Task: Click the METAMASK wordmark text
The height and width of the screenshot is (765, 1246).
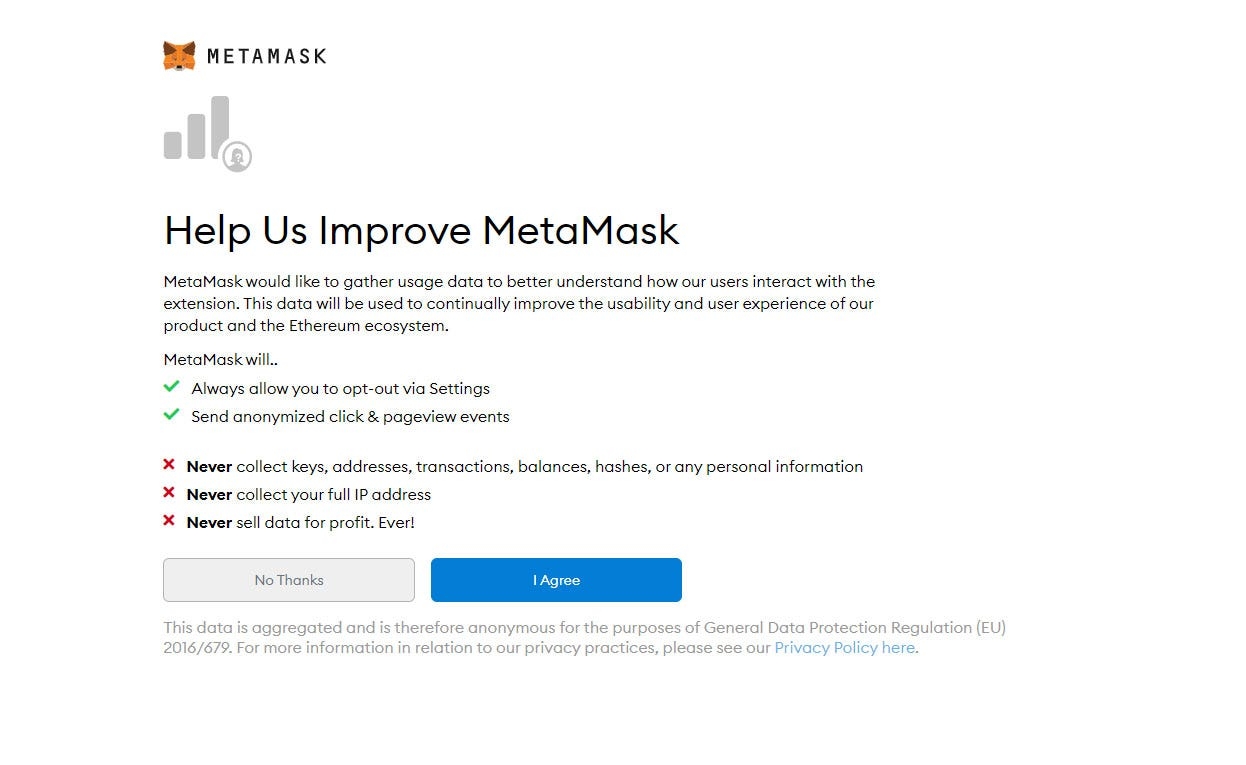Action: point(267,57)
